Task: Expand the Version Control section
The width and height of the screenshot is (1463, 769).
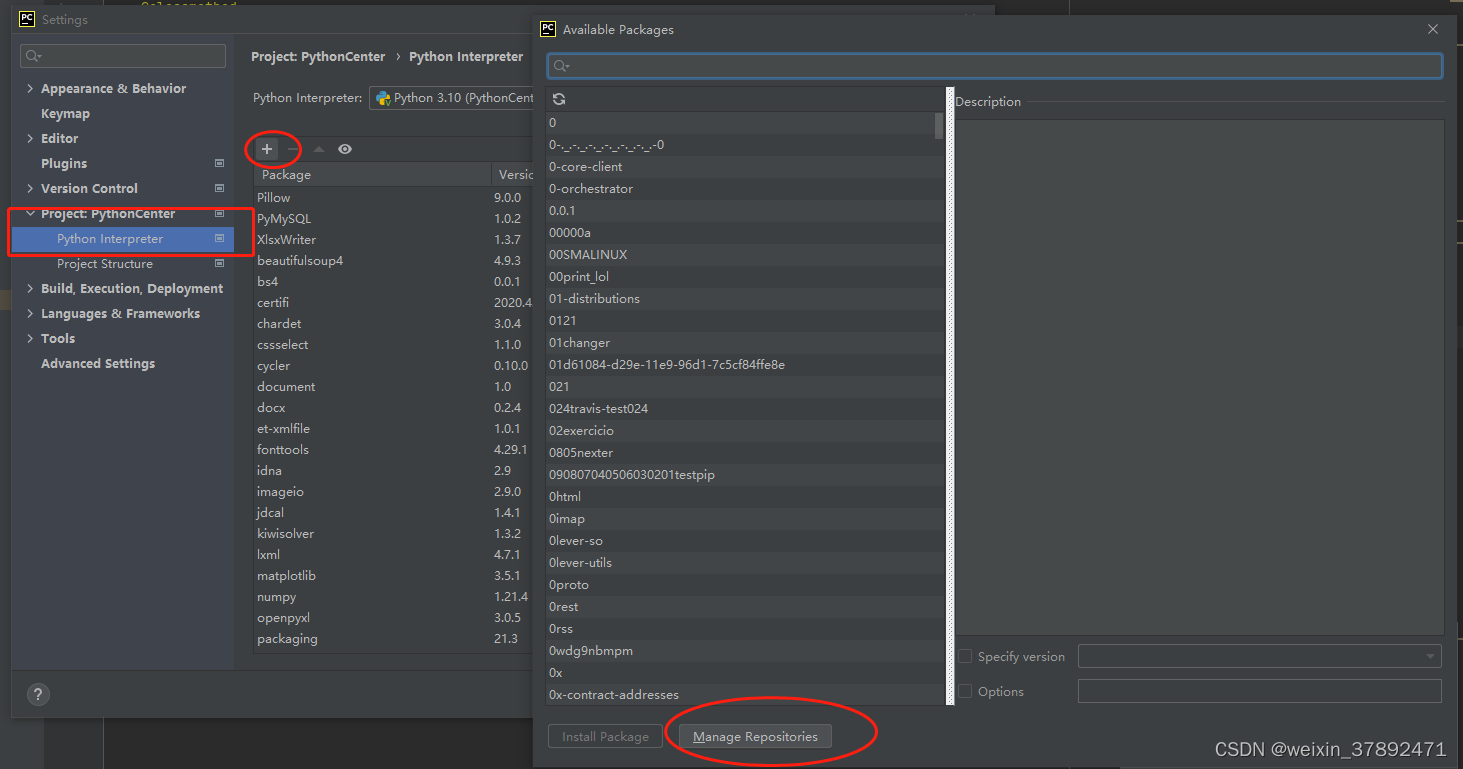Action: pyautogui.click(x=30, y=188)
